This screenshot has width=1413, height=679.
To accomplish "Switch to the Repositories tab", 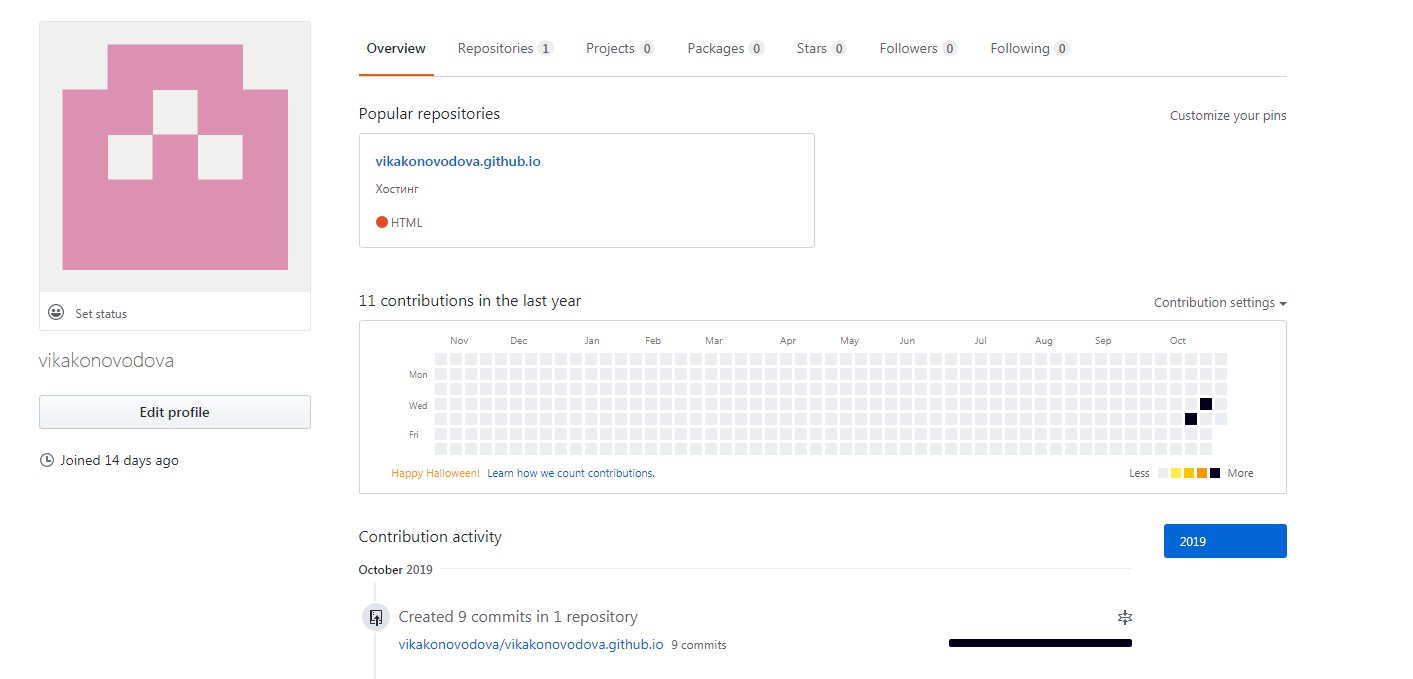I will coord(505,48).
